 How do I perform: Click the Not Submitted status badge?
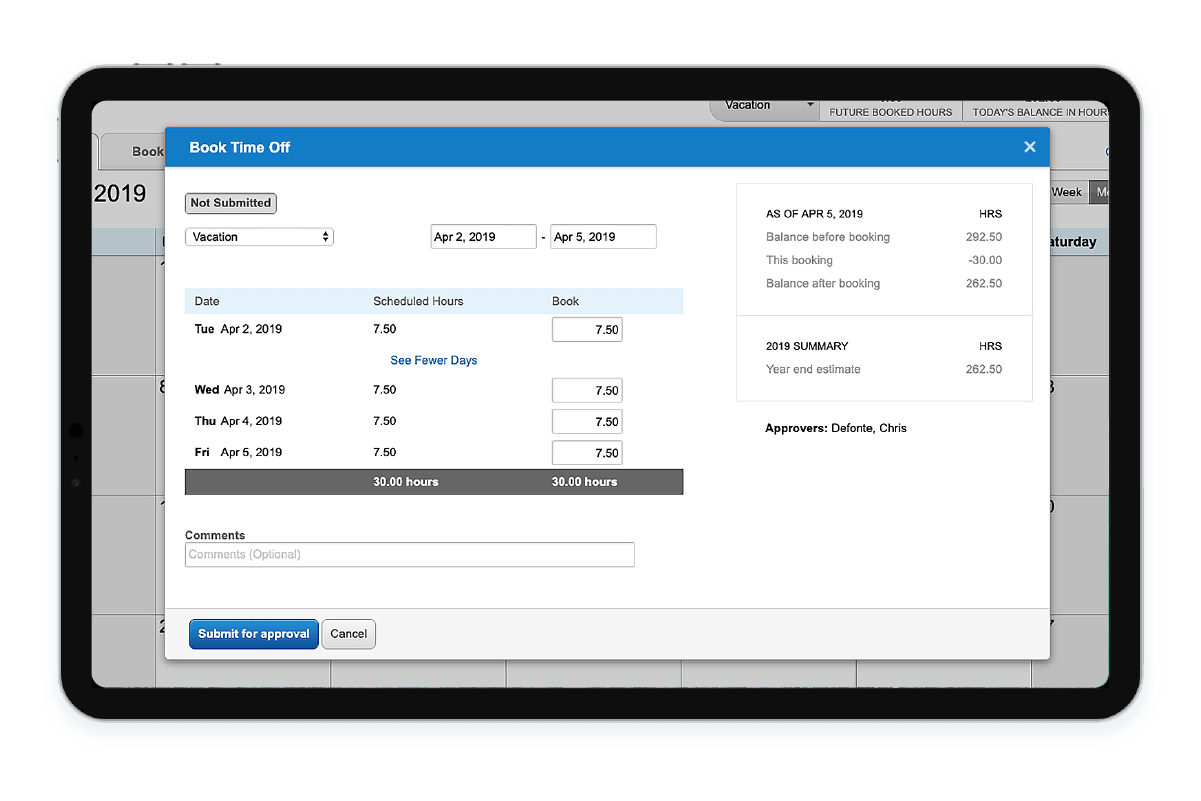231,203
